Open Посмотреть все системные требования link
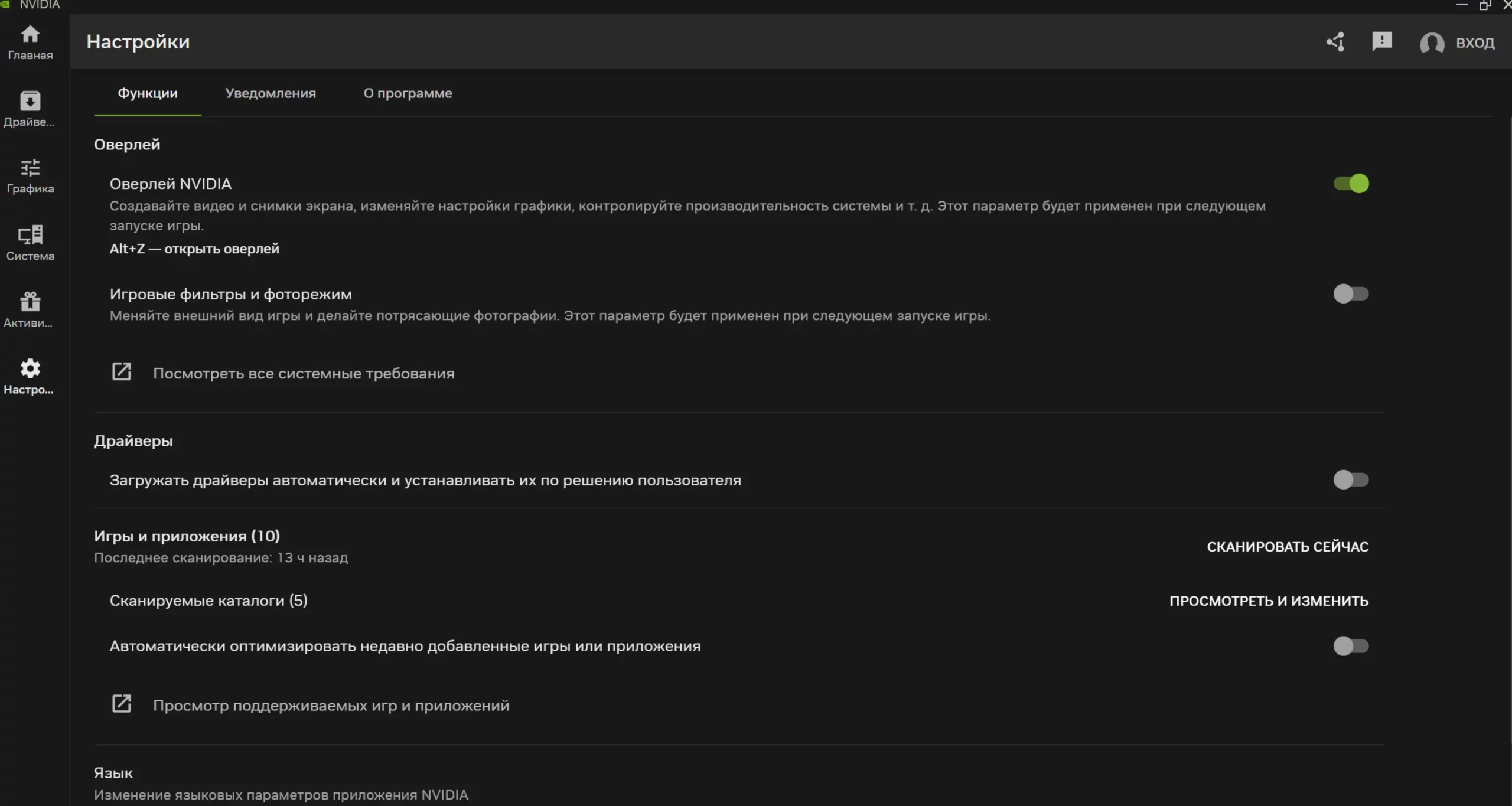Viewport: 1512px width, 806px height. [304, 374]
